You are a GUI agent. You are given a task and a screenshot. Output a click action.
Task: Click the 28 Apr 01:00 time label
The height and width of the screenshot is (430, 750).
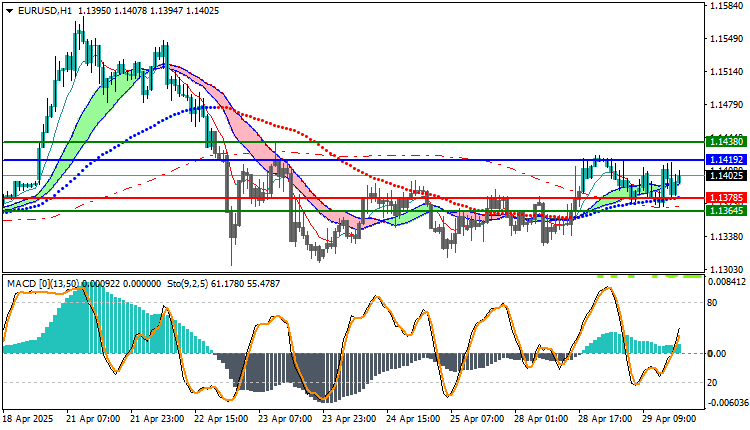[541, 419]
